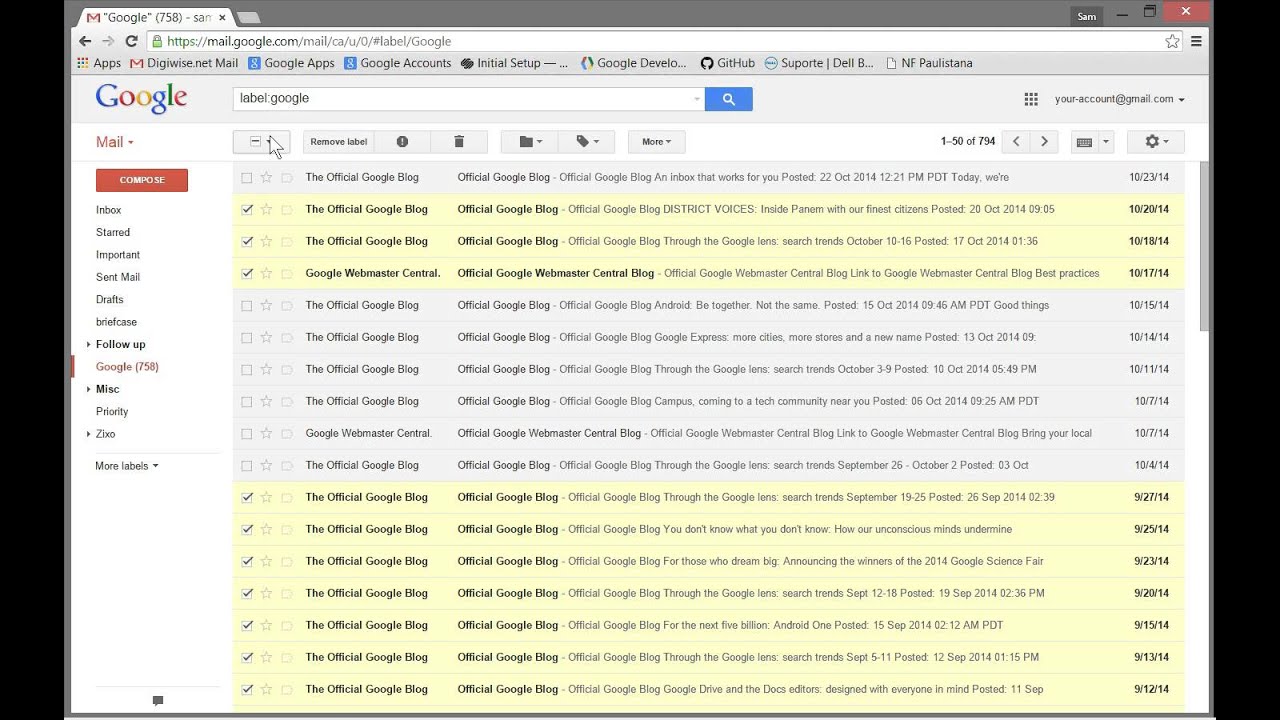Go to newer messages arrow
Screen dimensions: 1280x720
click(x=1016, y=142)
